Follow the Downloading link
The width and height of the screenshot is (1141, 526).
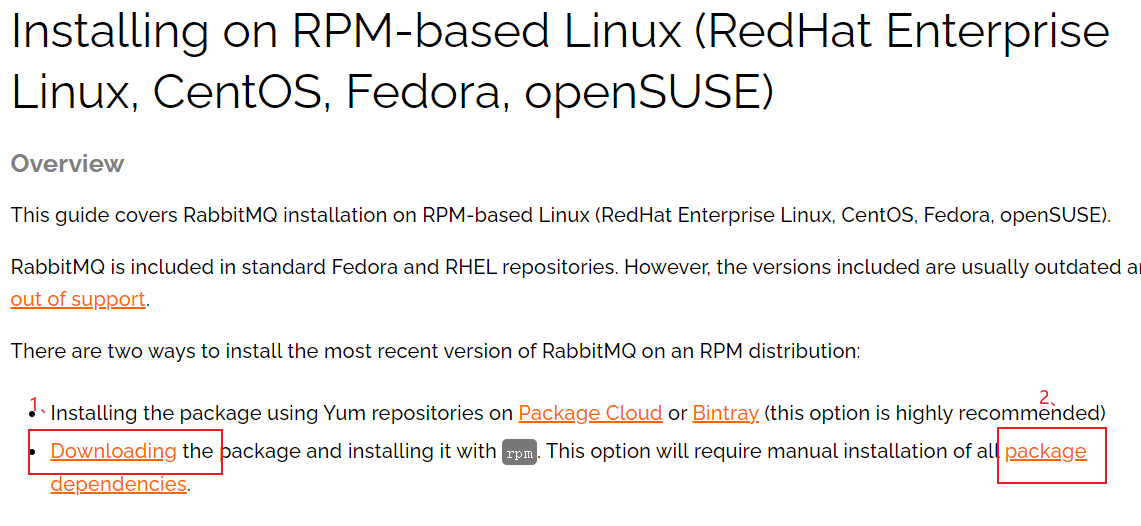click(x=114, y=451)
